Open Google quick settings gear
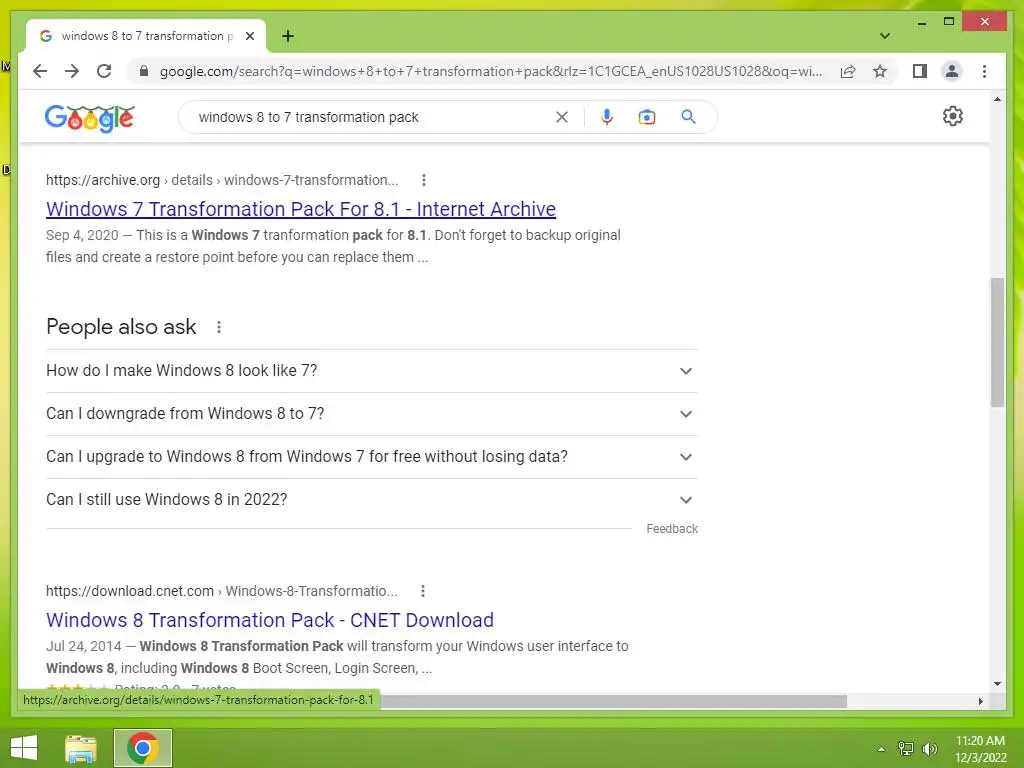This screenshot has height=768, width=1024. (x=953, y=116)
